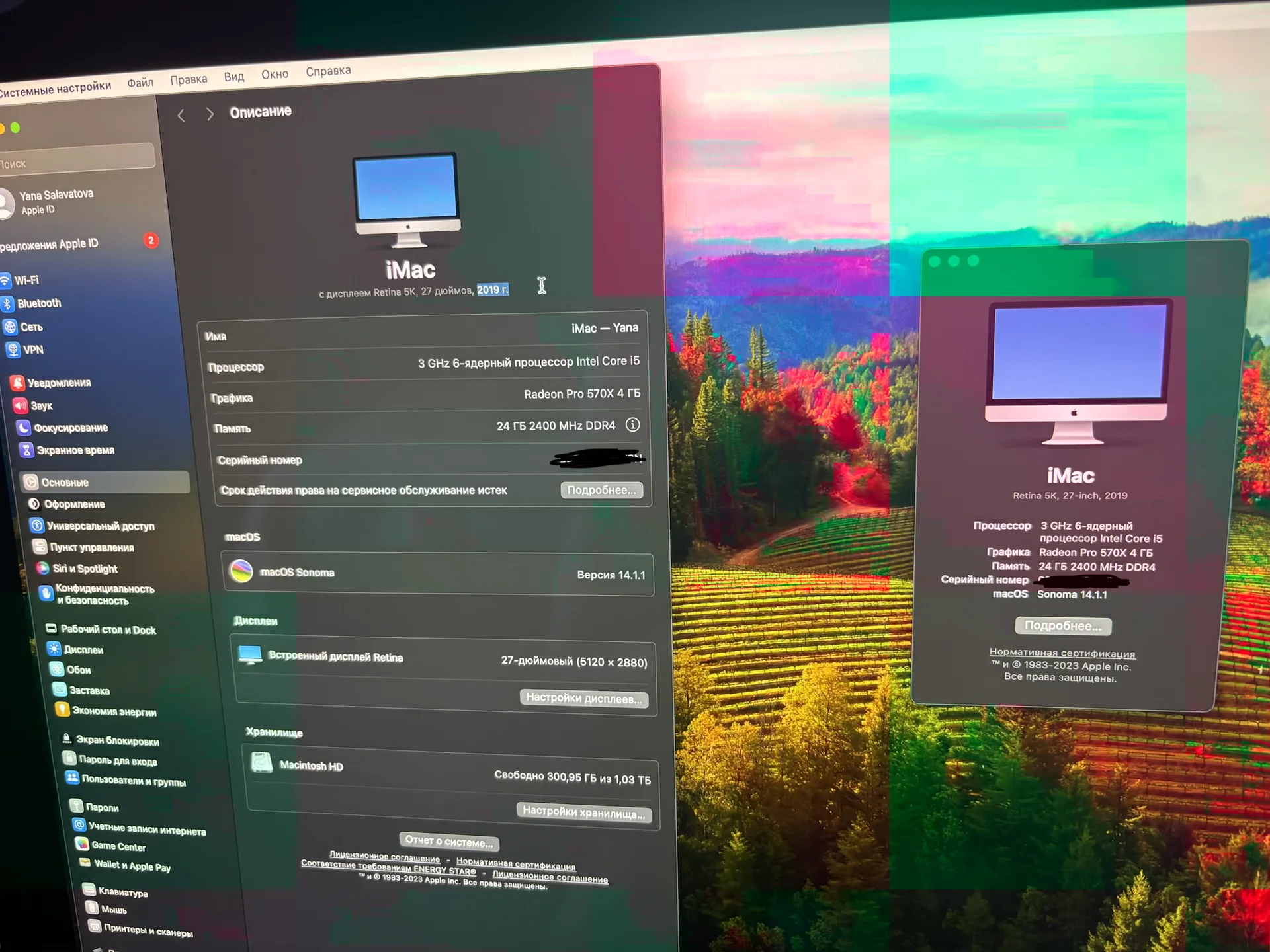Open Обои wallpaper icon
Viewport: 1270px width, 952px height.
[57, 669]
